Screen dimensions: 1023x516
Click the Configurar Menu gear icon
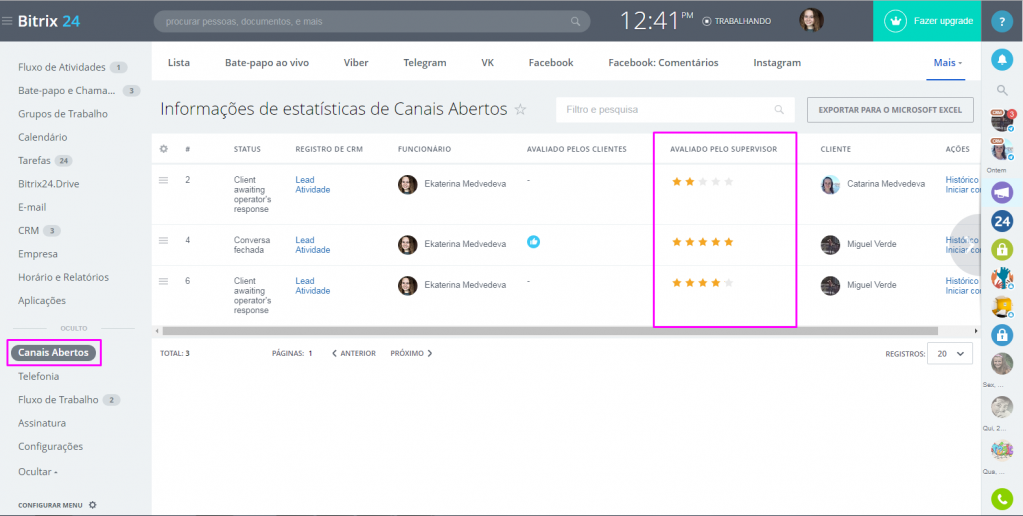click(92, 504)
